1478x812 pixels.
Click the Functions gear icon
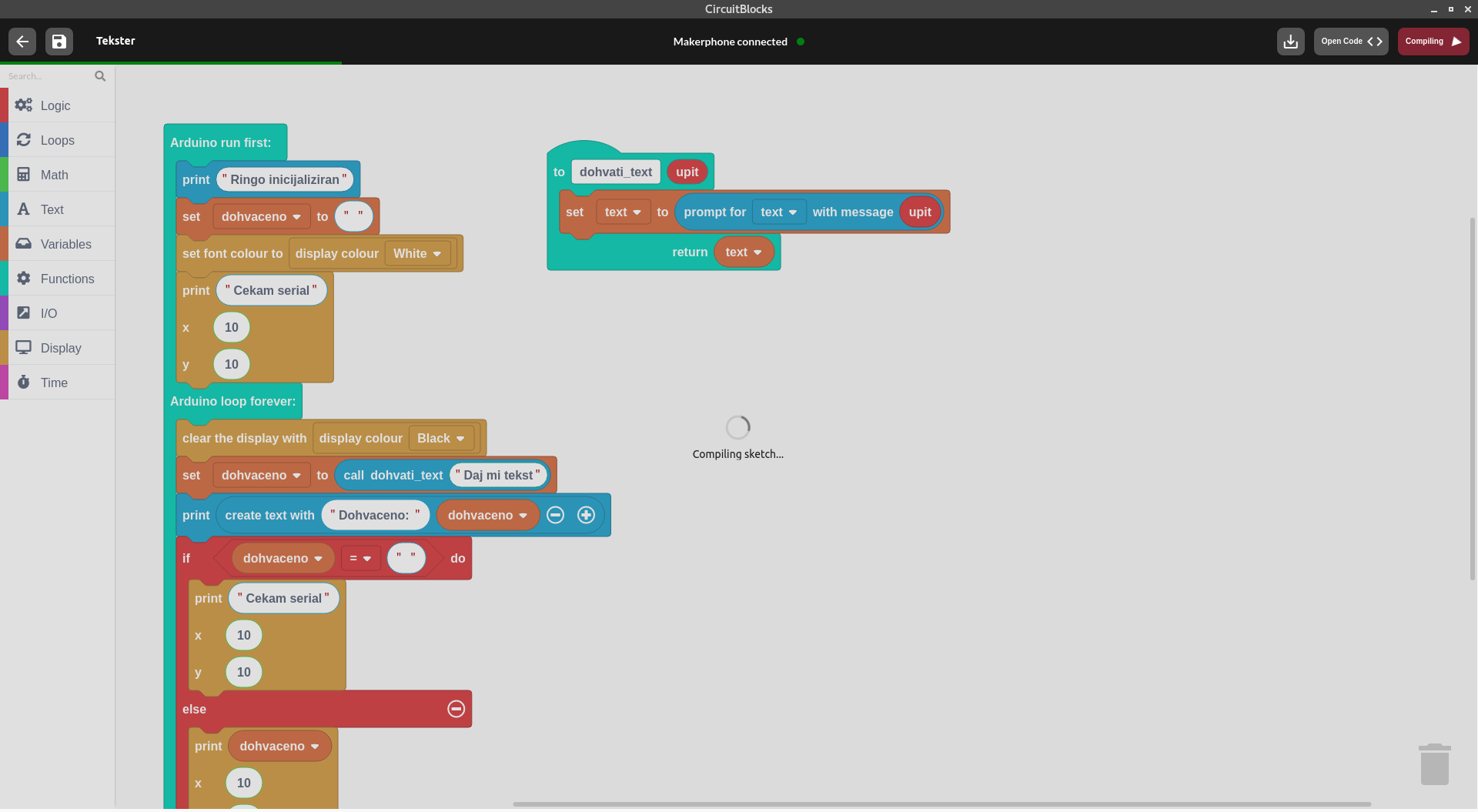point(24,278)
